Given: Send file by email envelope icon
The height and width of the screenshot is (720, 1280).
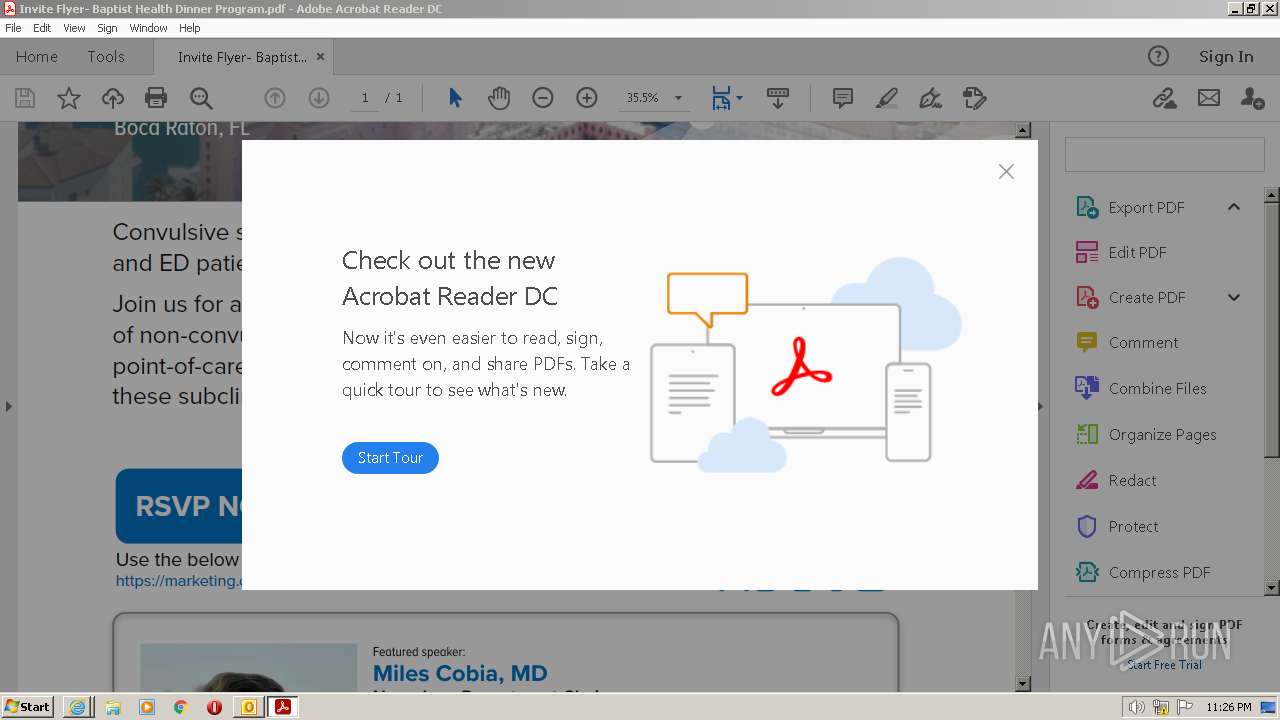Looking at the screenshot, I should (1209, 98).
